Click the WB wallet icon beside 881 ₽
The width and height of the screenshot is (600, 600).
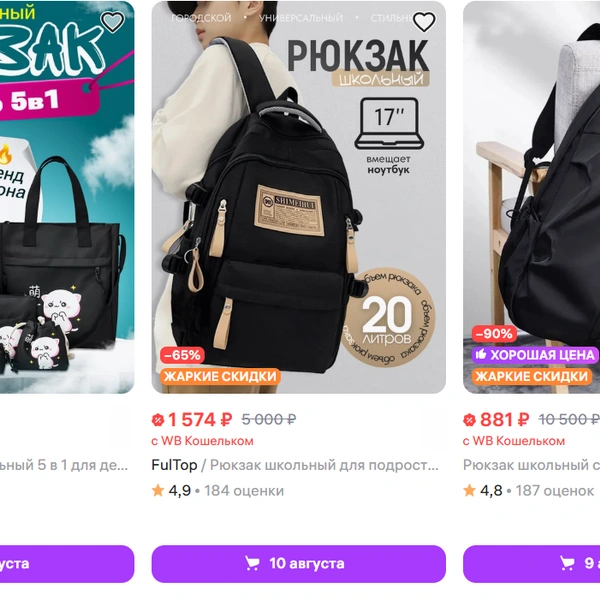coord(470,420)
